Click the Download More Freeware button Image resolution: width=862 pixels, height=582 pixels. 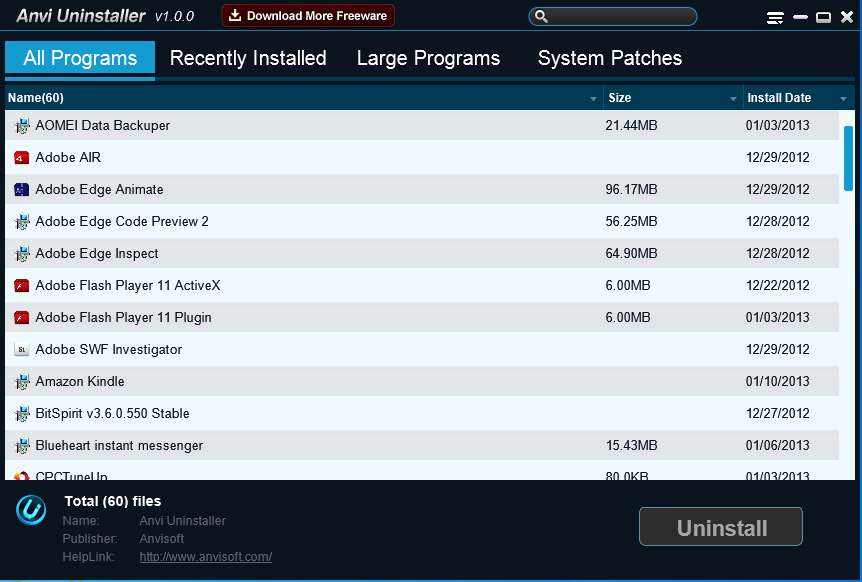pyautogui.click(x=308, y=15)
